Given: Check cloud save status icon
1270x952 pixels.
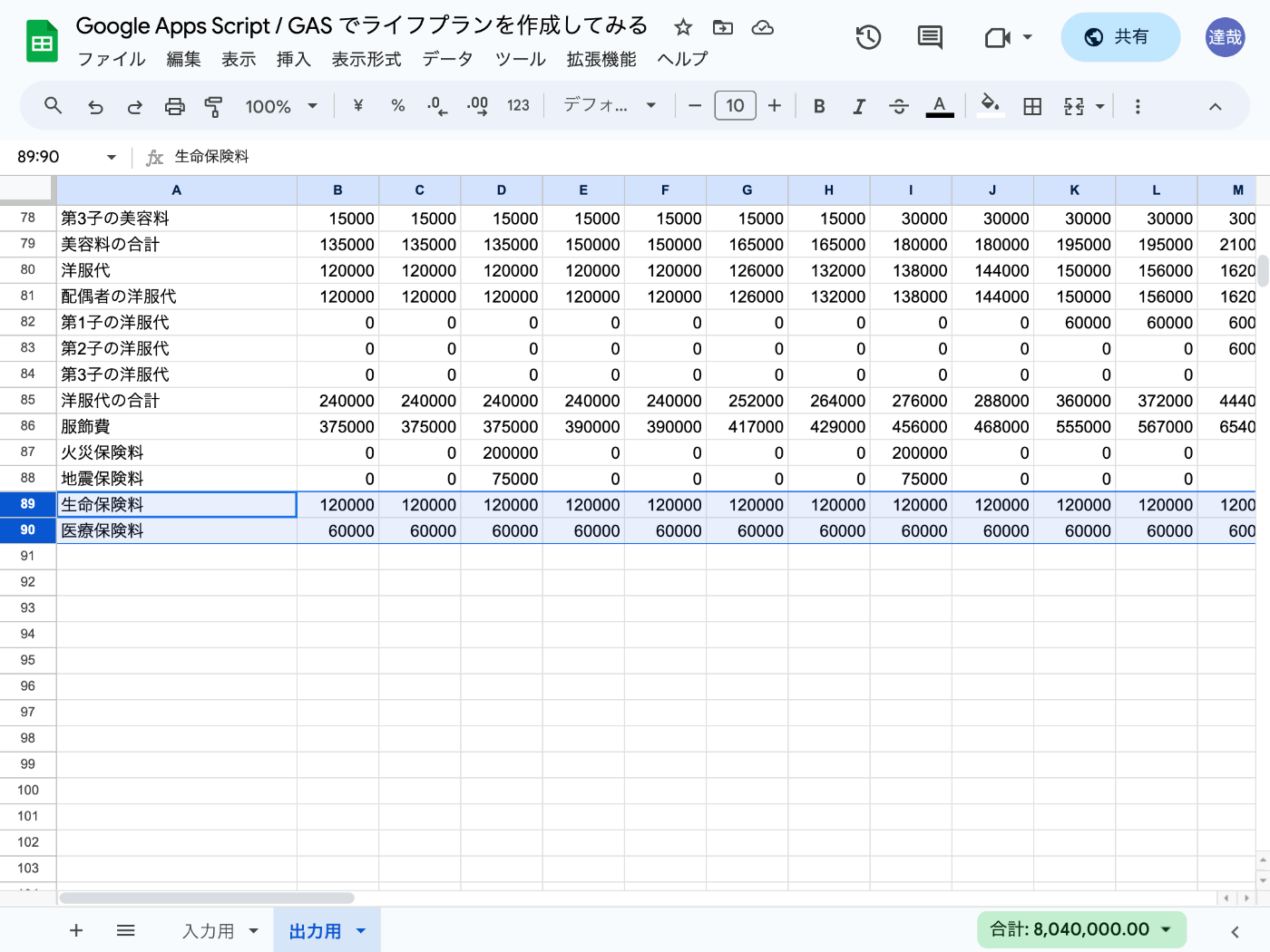Looking at the screenshot, I should click(x=763, y=27).
